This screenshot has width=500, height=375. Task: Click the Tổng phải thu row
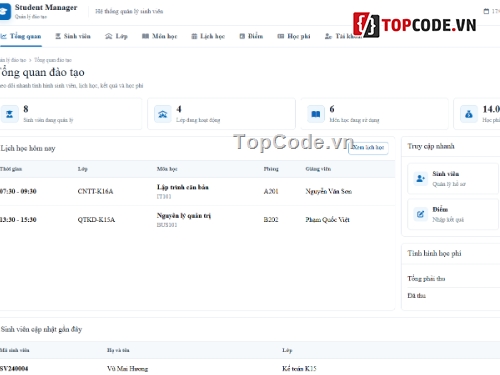(453, 279)
